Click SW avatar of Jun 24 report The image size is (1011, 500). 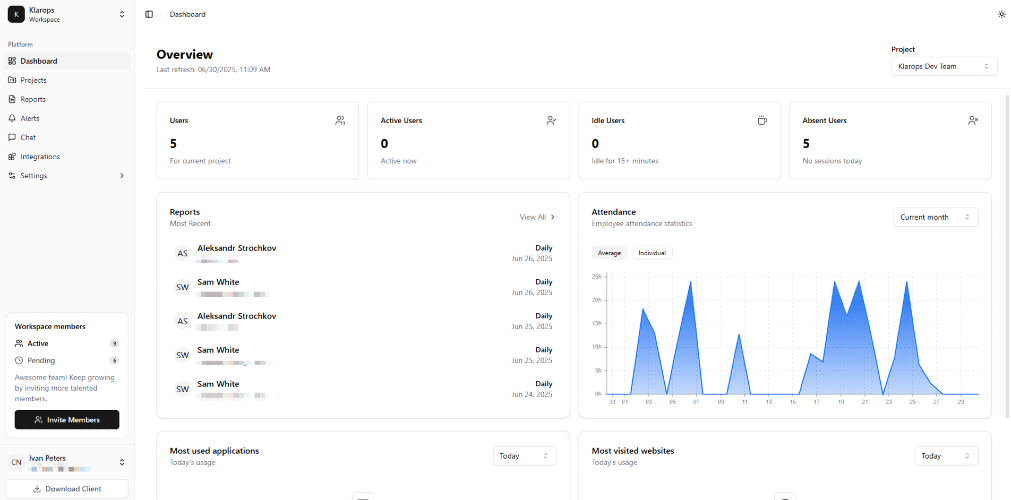pos(182,388)
